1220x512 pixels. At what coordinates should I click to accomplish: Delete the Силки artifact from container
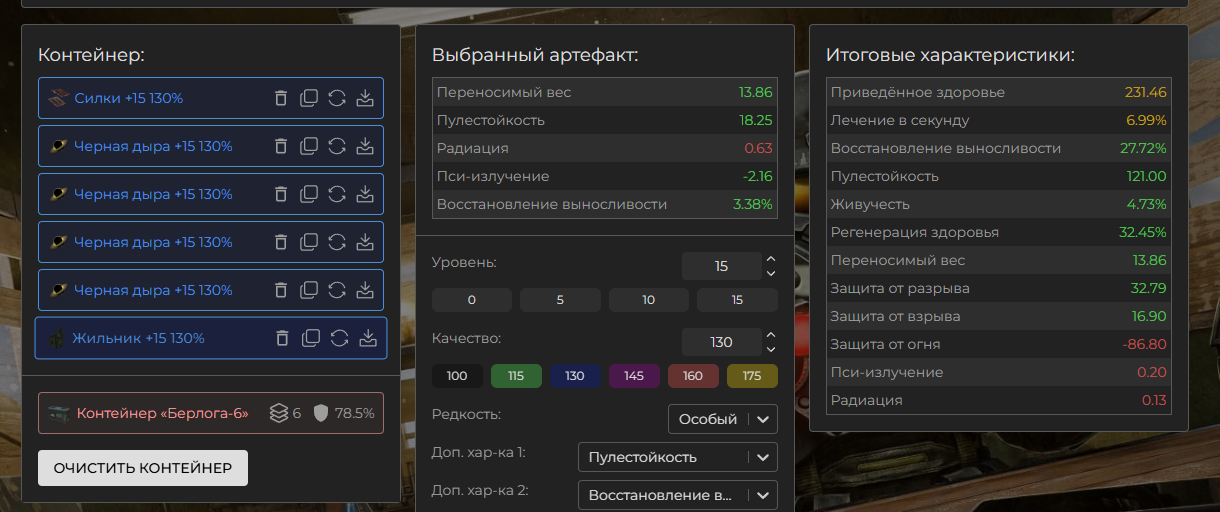point(281,98)
